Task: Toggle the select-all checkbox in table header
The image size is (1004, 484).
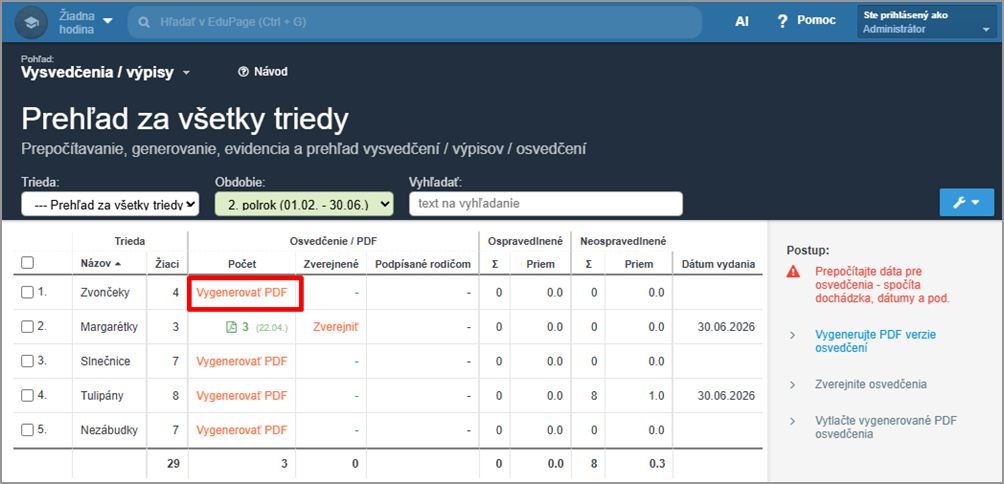Action: [28, 263]
